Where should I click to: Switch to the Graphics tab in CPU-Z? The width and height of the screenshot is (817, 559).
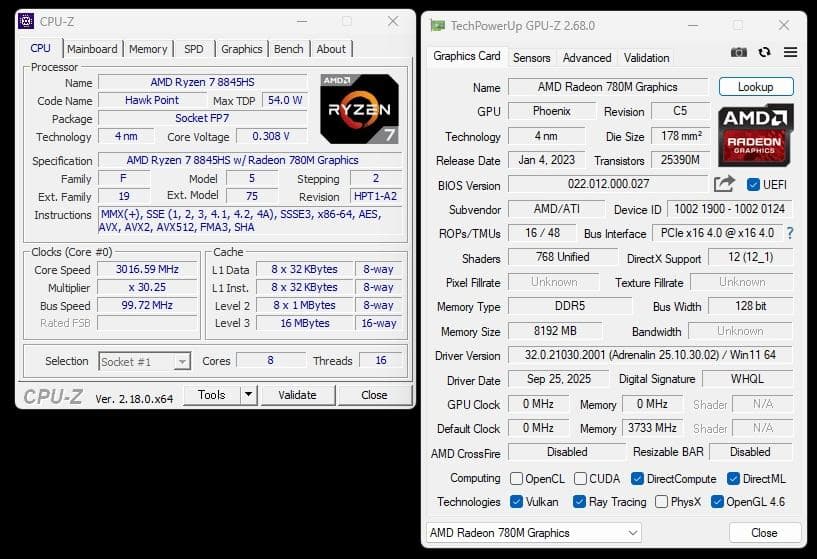pyautogui.click(x=242, y=49)
